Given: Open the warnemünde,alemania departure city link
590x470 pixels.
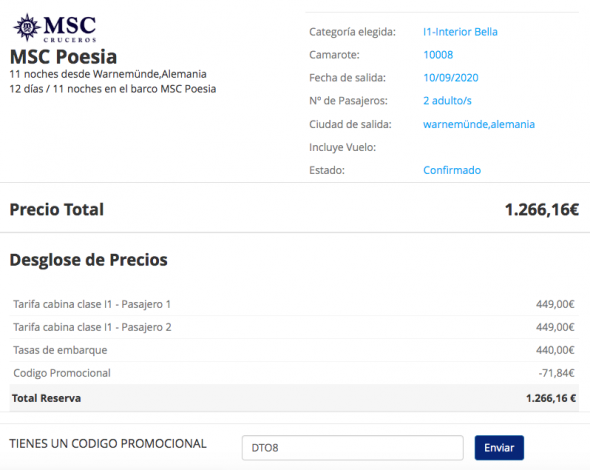Looking at the screenshot, I should coord(479,124).
